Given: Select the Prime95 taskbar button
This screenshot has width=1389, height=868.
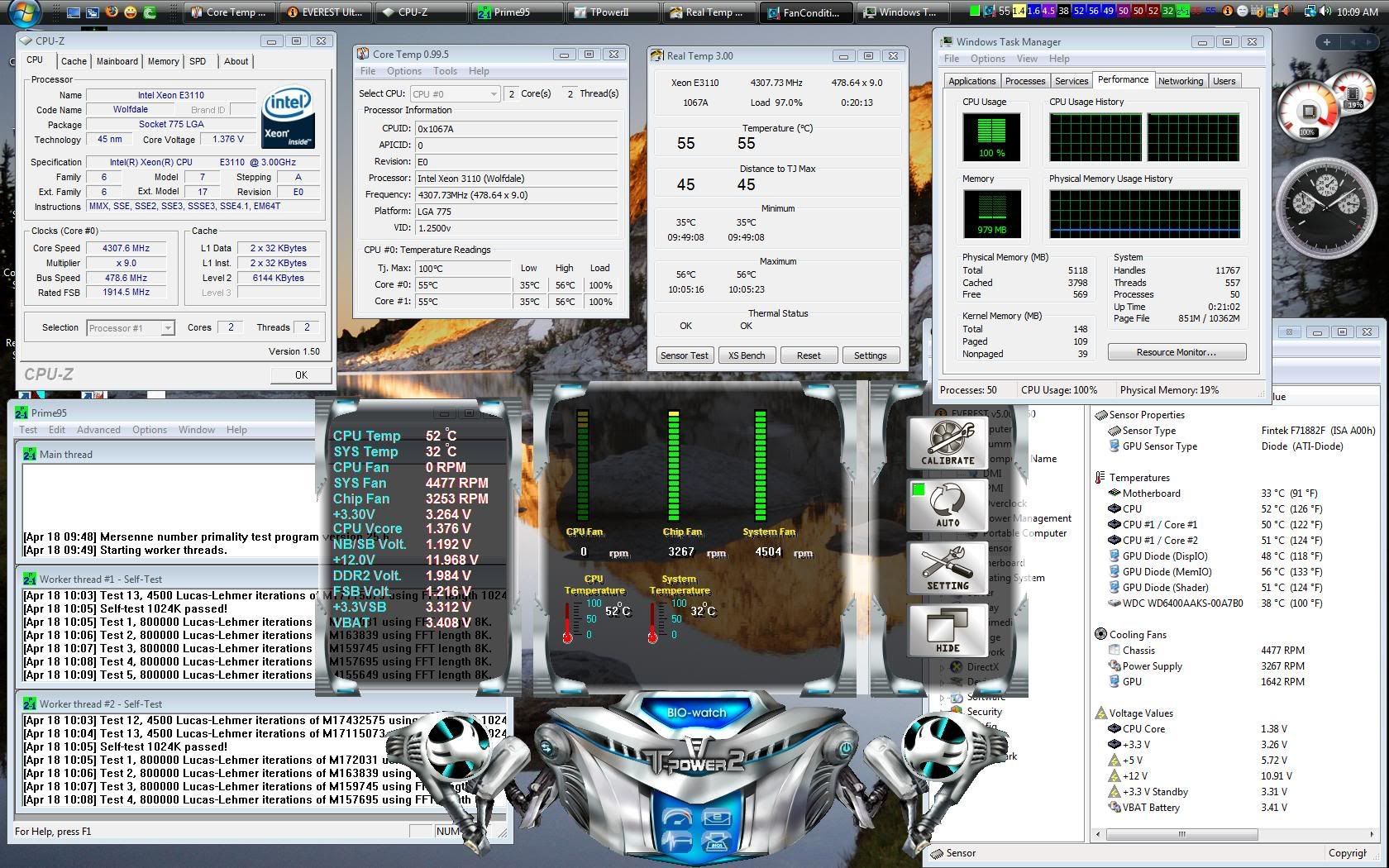Looking at the screenshot, I should click(x=518, y=12).
